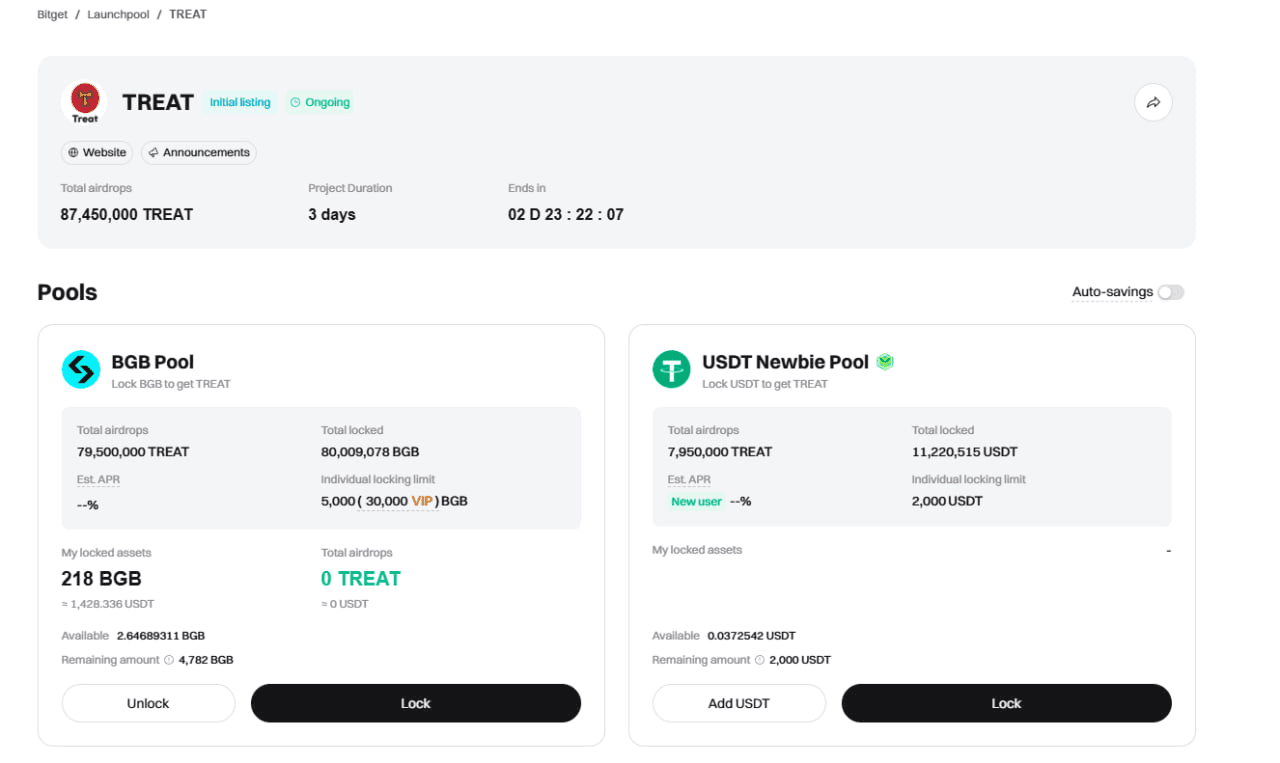Toggle the Auto-savings switch

coord(1170,292)
